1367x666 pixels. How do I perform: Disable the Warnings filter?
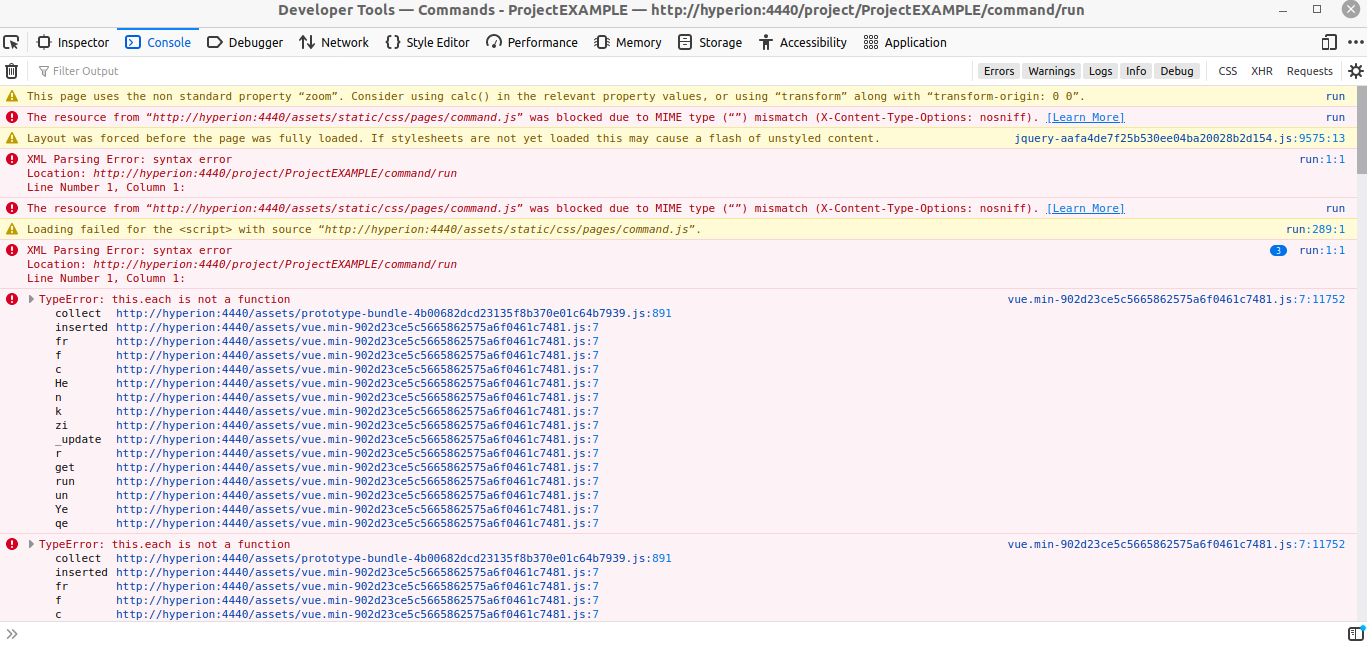(x=1051, y=71)
